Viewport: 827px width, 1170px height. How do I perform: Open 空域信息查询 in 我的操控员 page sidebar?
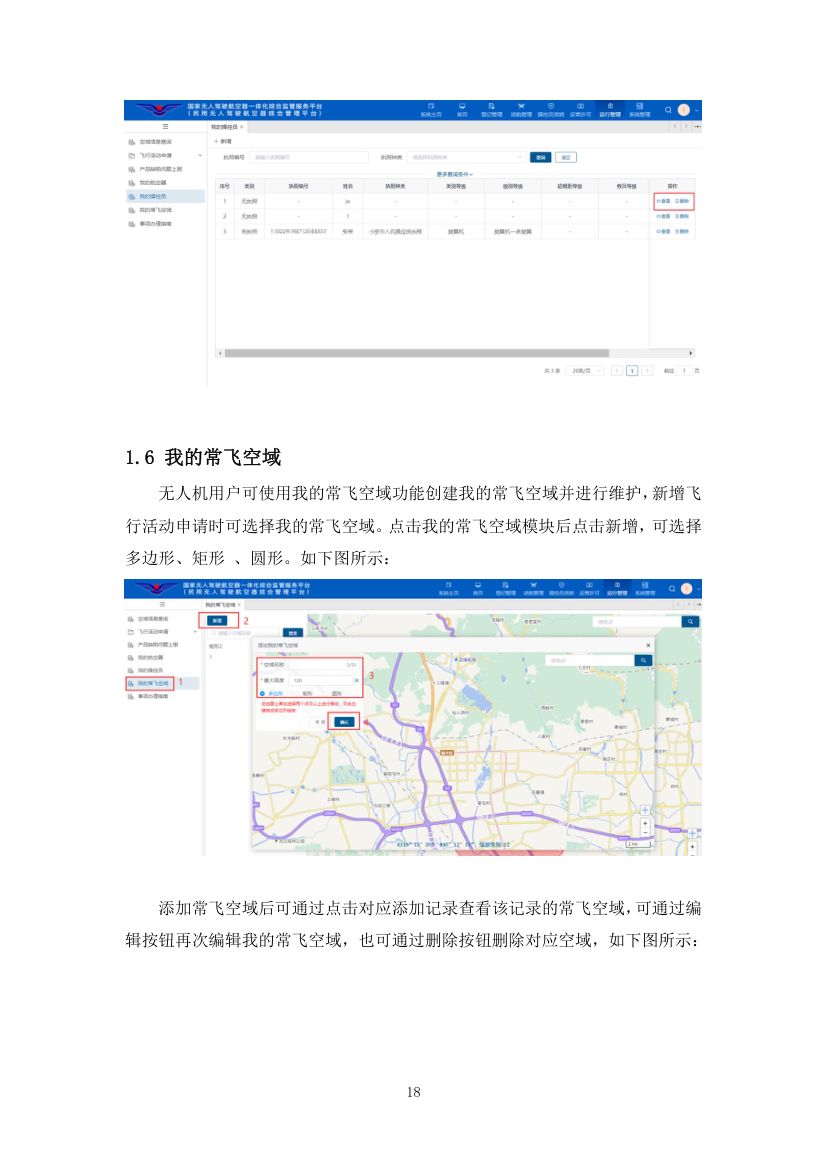[x=156, y=142]
